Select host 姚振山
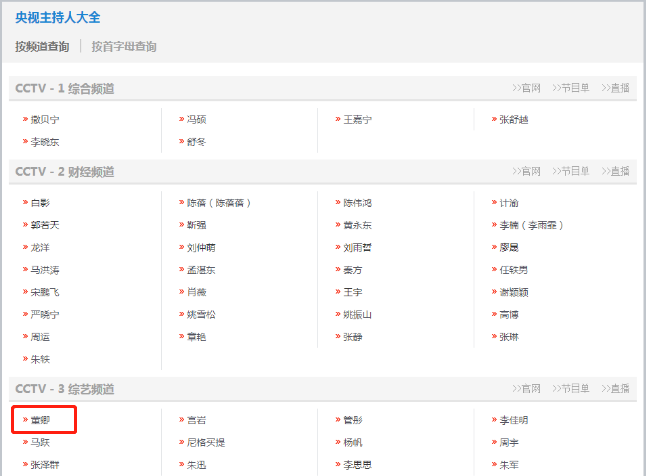Viewport: 646px width, 476px height. (x=358, y=314)
